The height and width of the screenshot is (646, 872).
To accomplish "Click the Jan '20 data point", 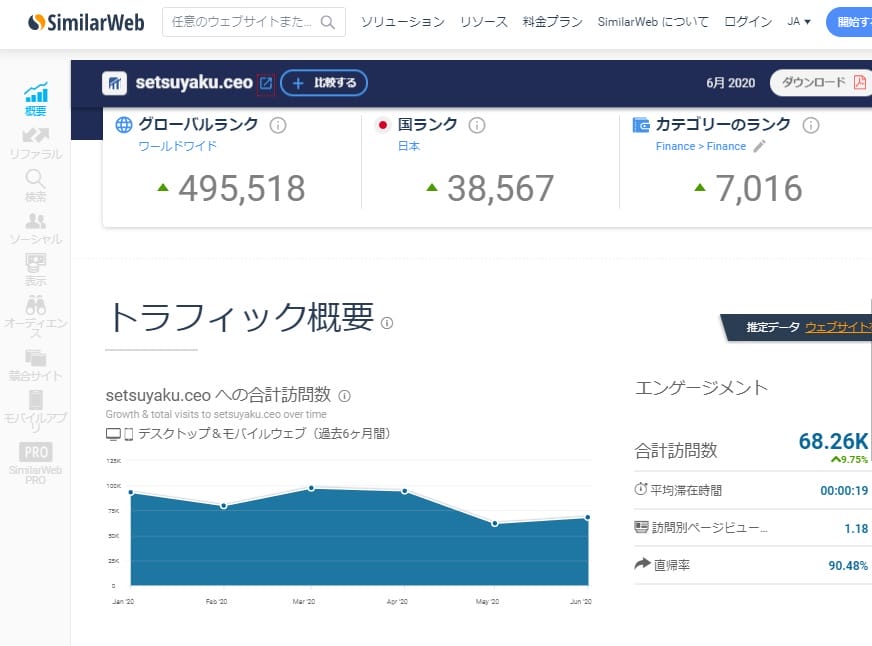I will (131, 492).
